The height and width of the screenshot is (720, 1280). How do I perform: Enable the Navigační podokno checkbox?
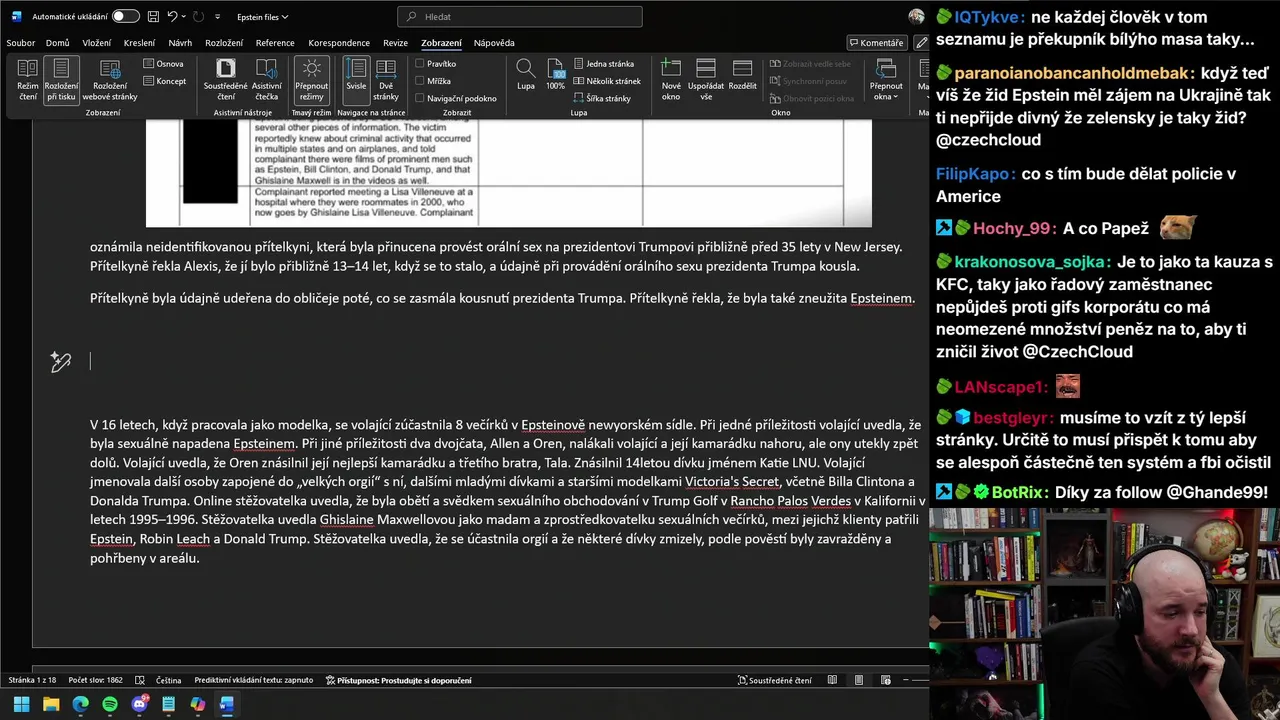pyautogui.click(x=456, y=98)
